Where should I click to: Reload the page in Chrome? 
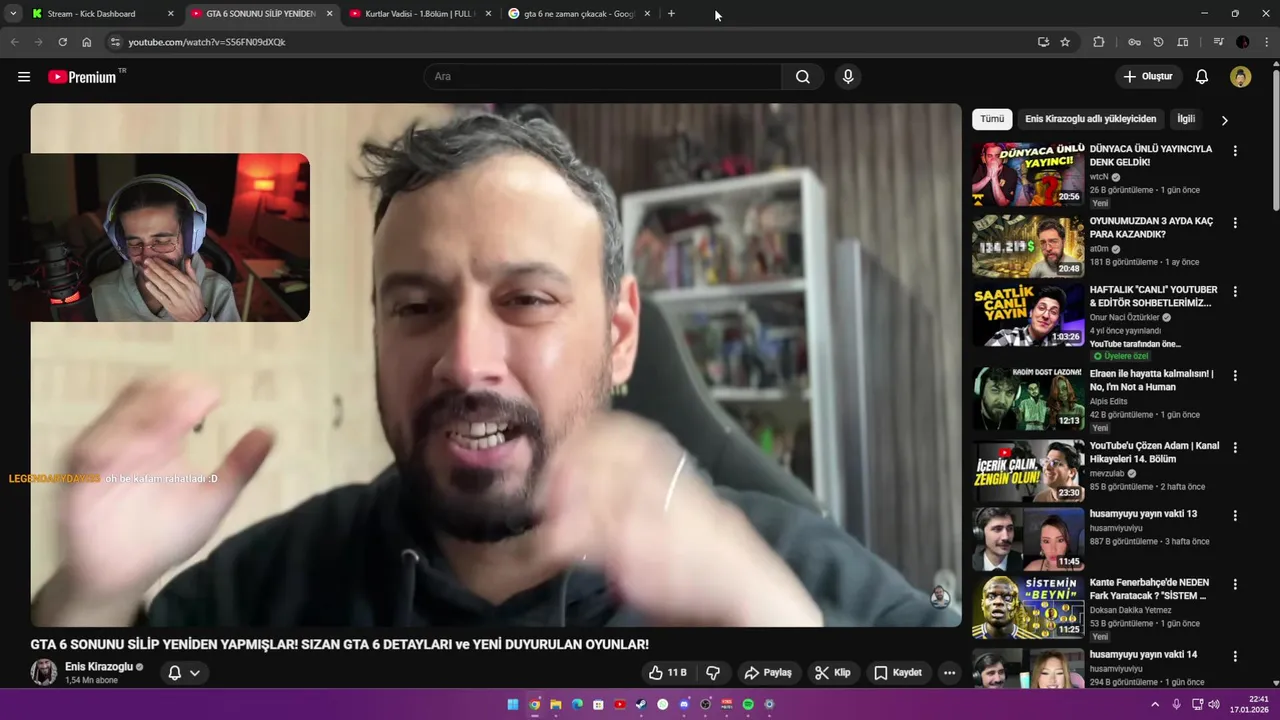(x=63, y=42)
